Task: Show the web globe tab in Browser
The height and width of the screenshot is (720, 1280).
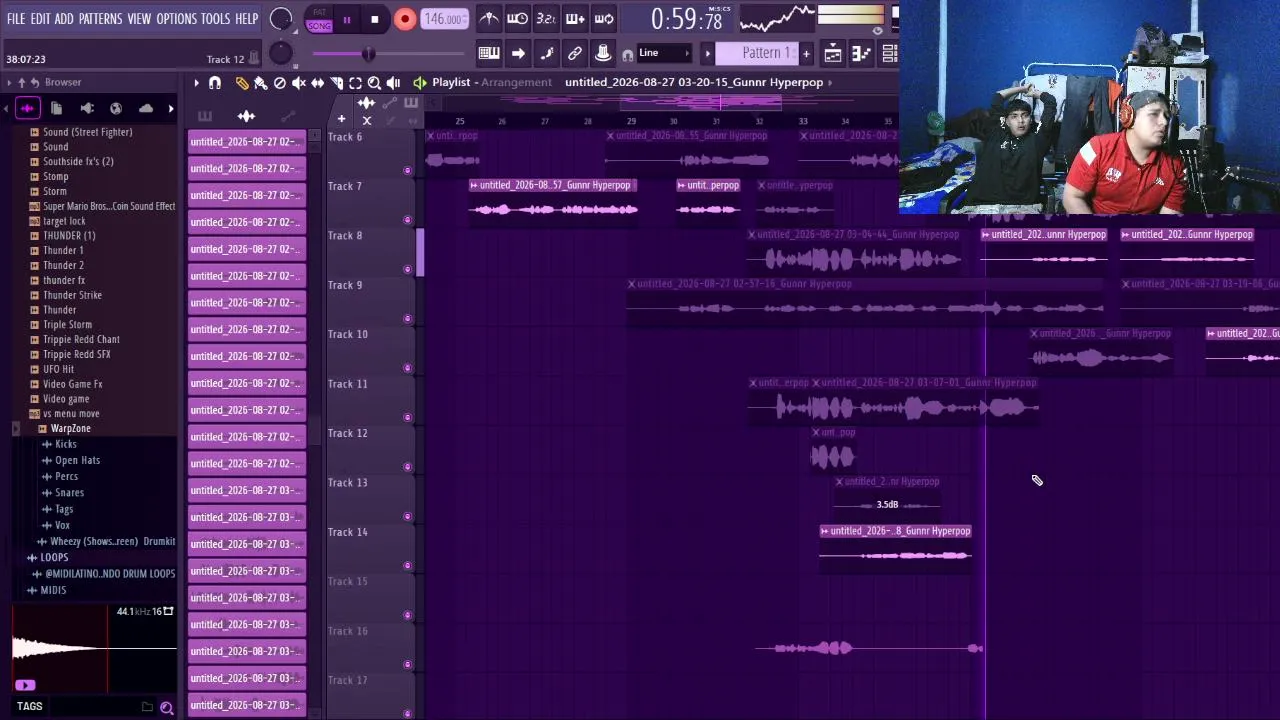Action: pyautogui.click(x=116, y=108)
